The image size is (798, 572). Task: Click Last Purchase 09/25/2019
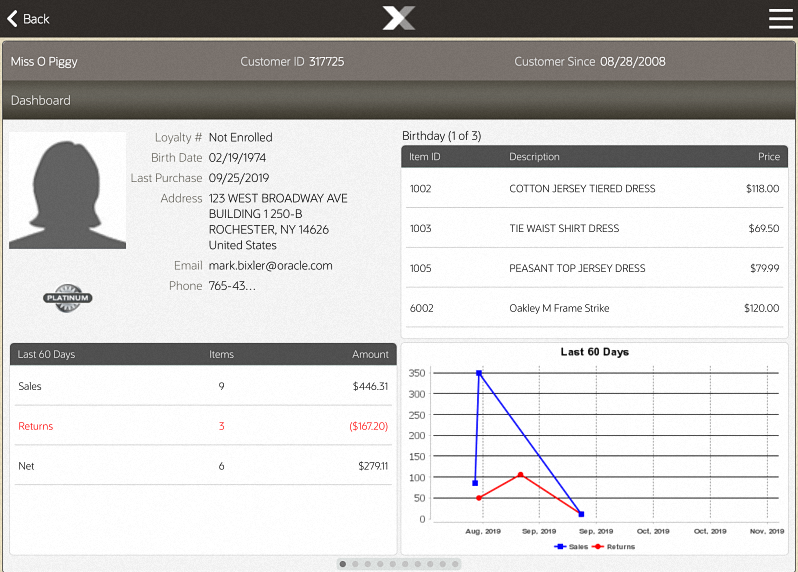(239, 178)
